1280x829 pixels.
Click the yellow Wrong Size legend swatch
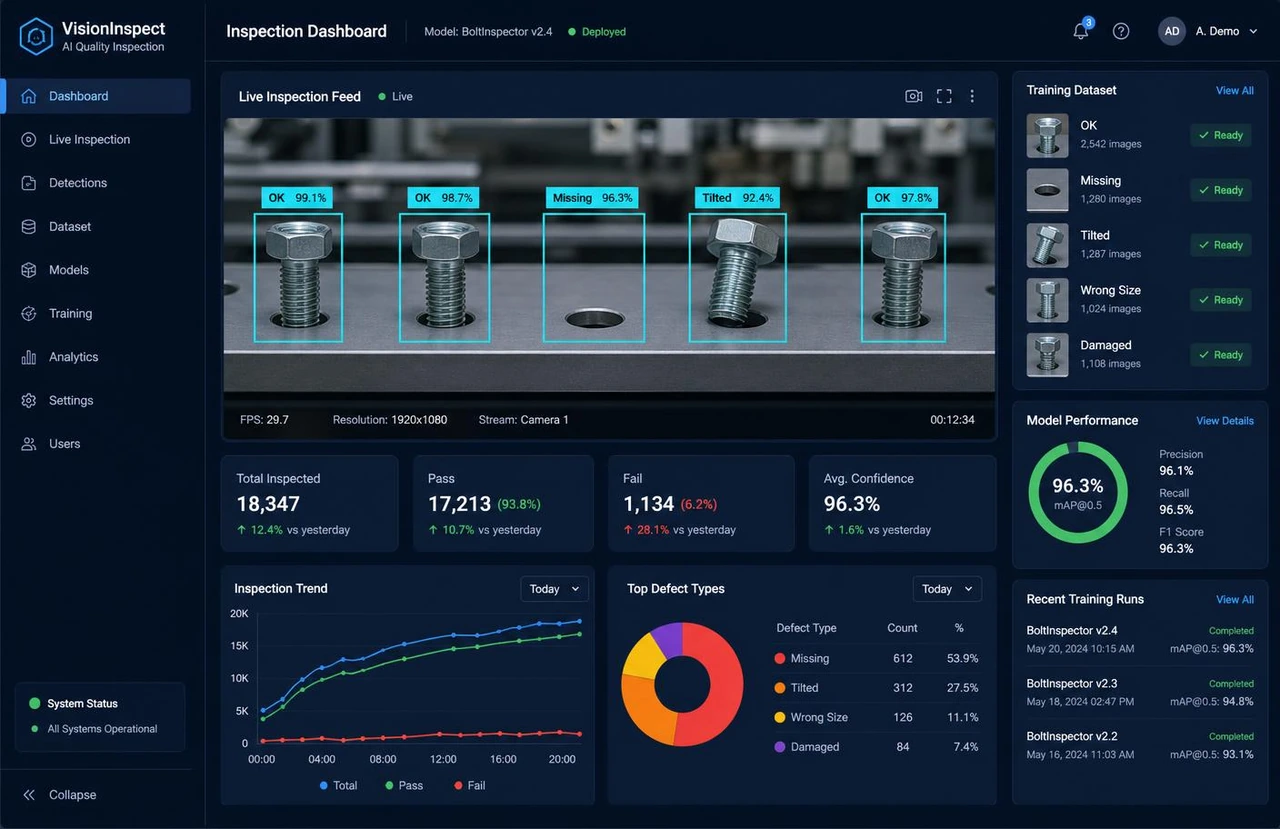click(x=780, y=718)
